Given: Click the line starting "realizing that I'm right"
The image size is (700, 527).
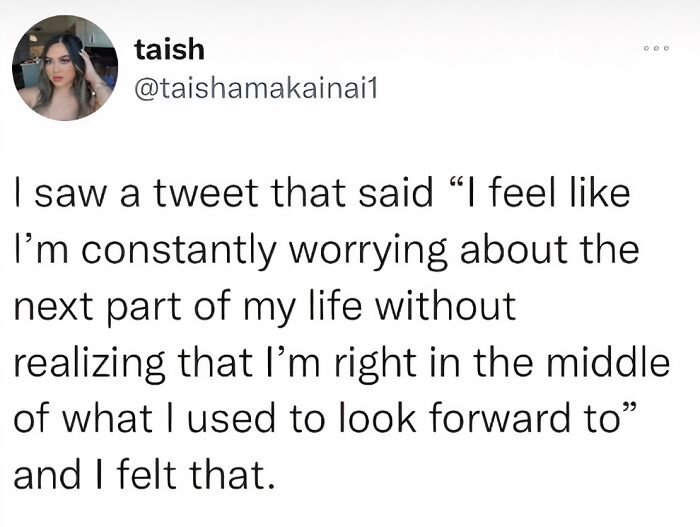Looking at the screenshot, I should pyautogui.click(x=340, y=363).
